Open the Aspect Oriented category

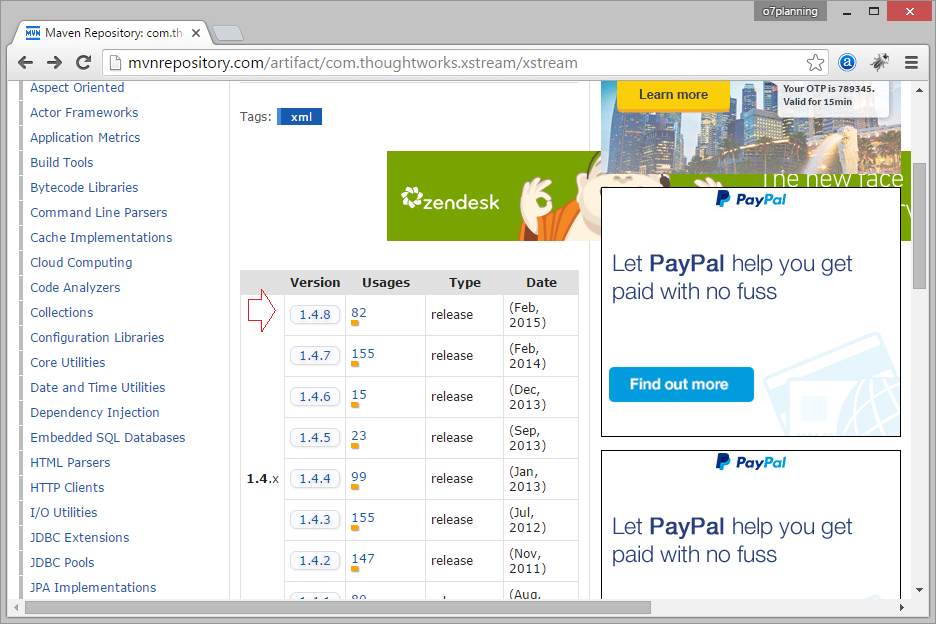point(77,88)
